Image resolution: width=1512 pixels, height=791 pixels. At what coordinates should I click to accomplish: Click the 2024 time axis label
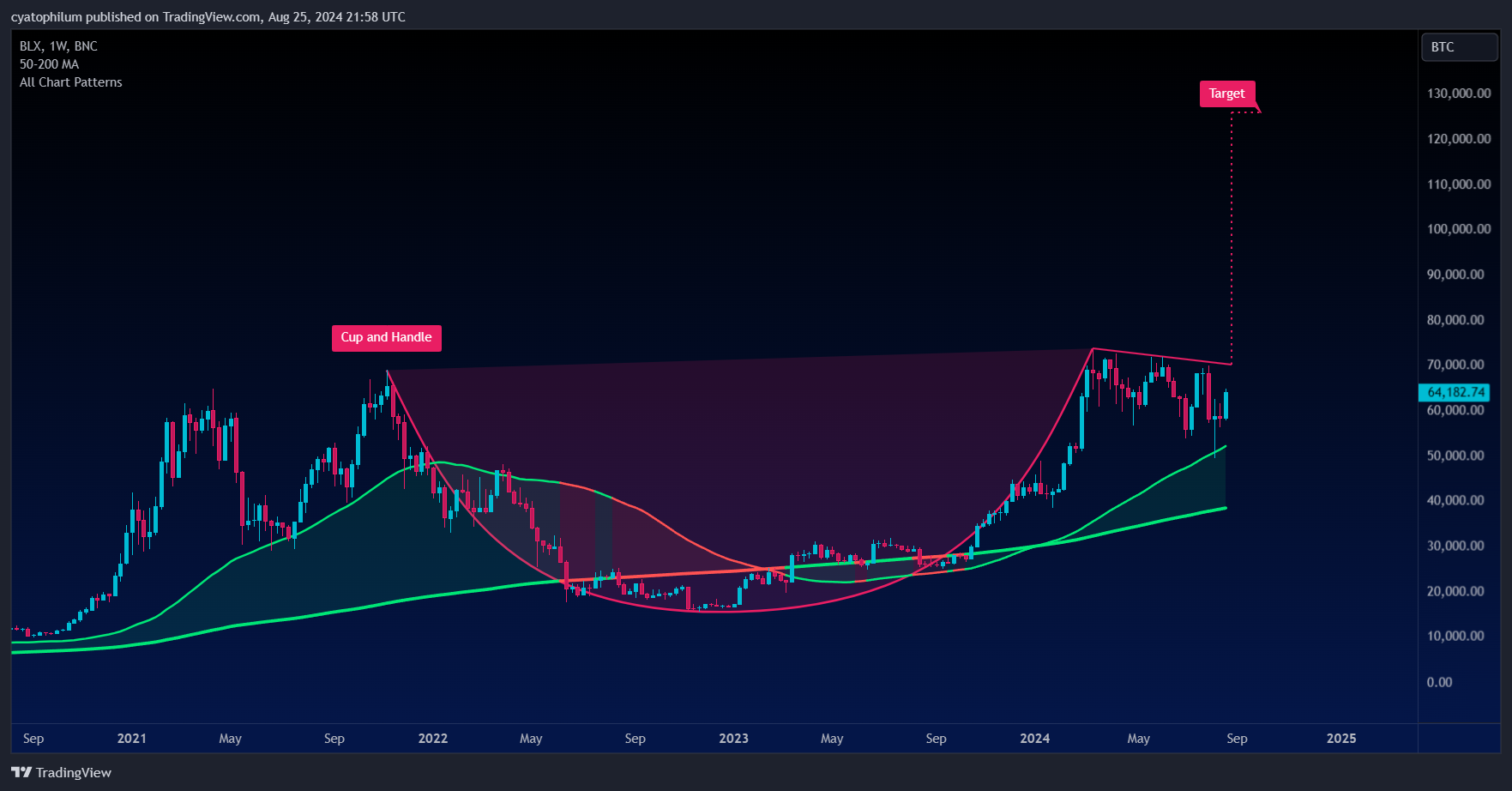[x=1034, y=739]
